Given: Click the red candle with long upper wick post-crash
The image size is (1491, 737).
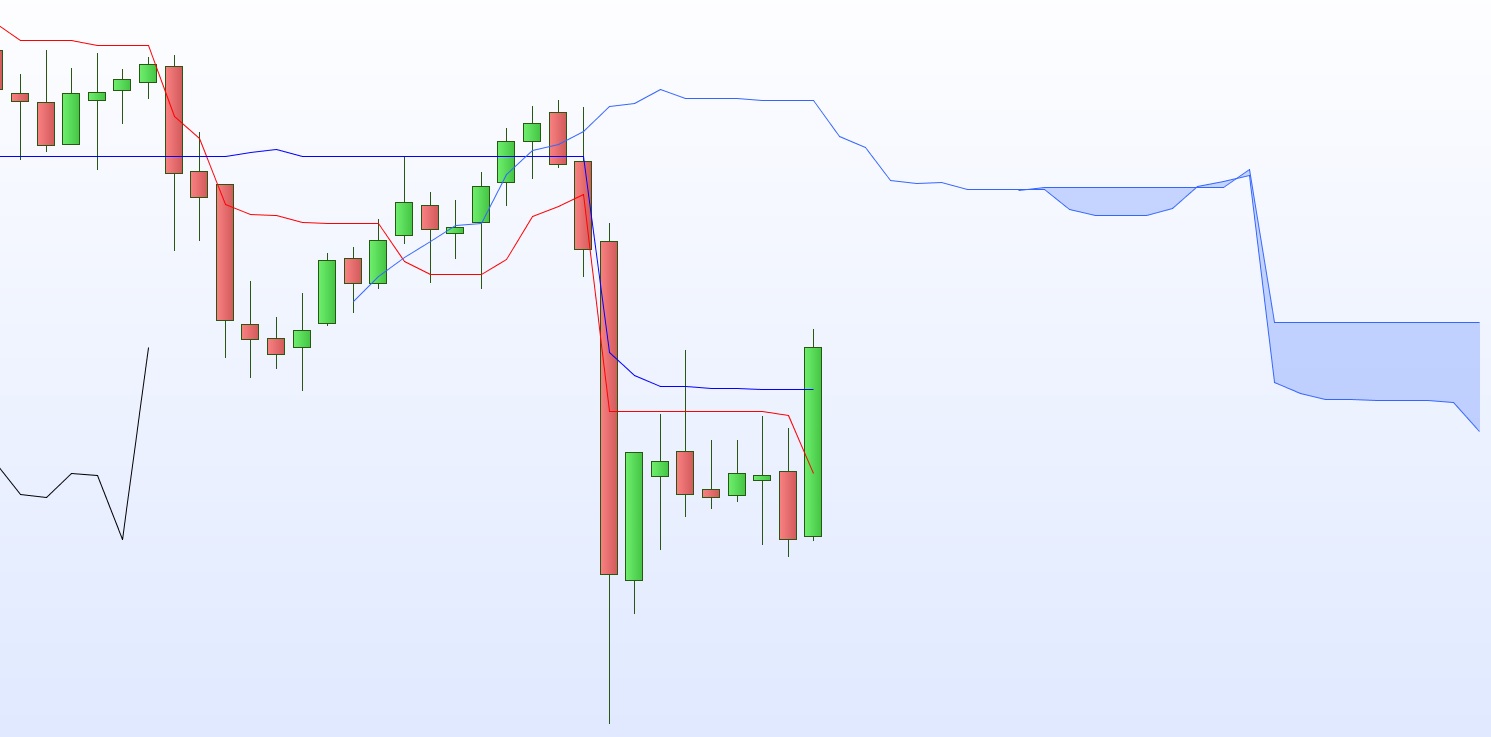Looking at the screenshot, I should pos(685,472).
